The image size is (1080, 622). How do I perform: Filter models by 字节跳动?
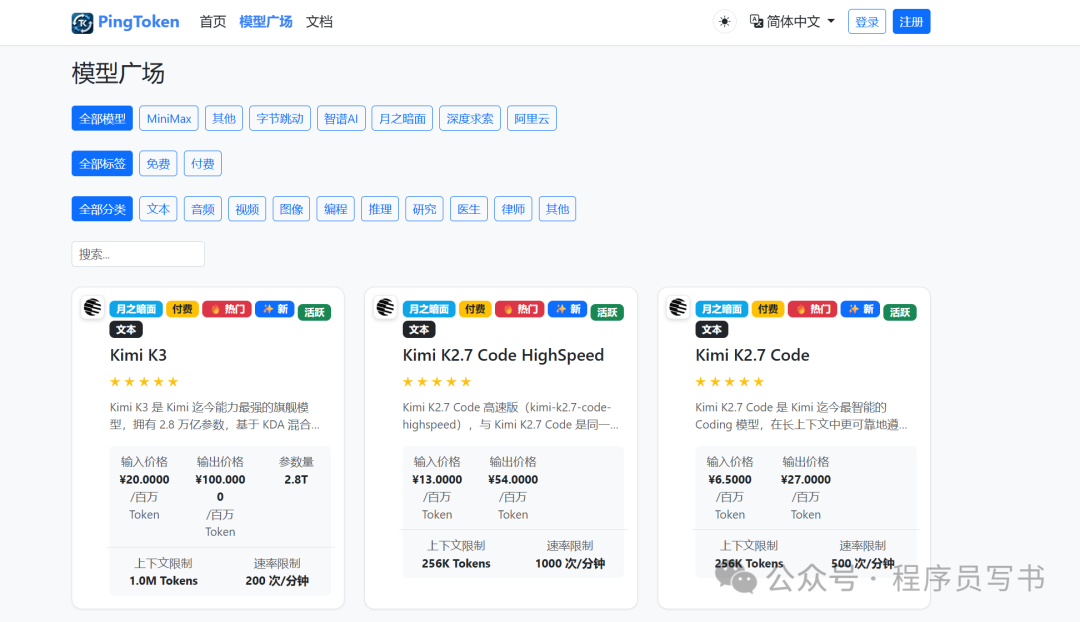click(280, 118)
